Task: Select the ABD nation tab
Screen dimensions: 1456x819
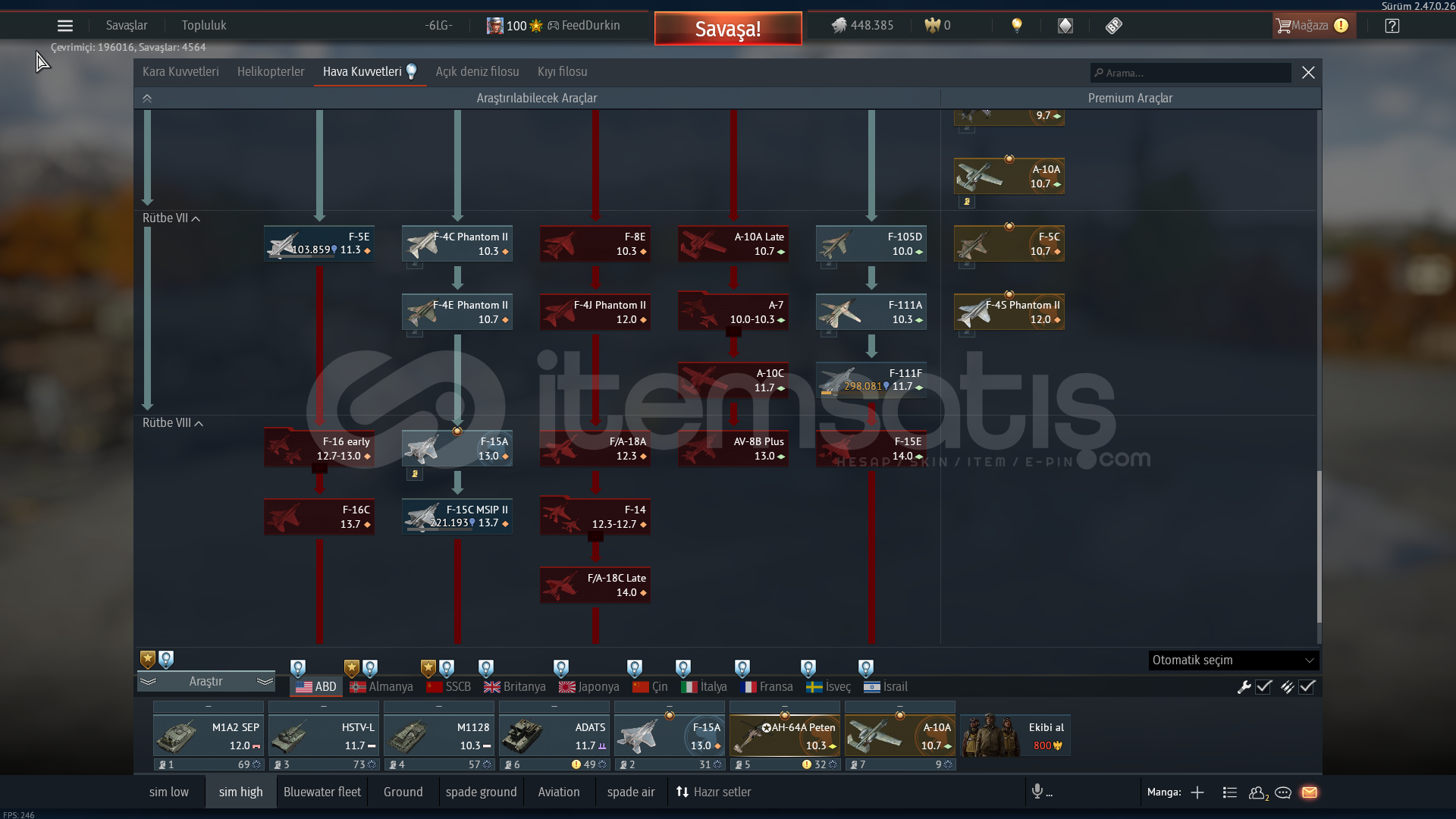Action: (x=316, y=687)
